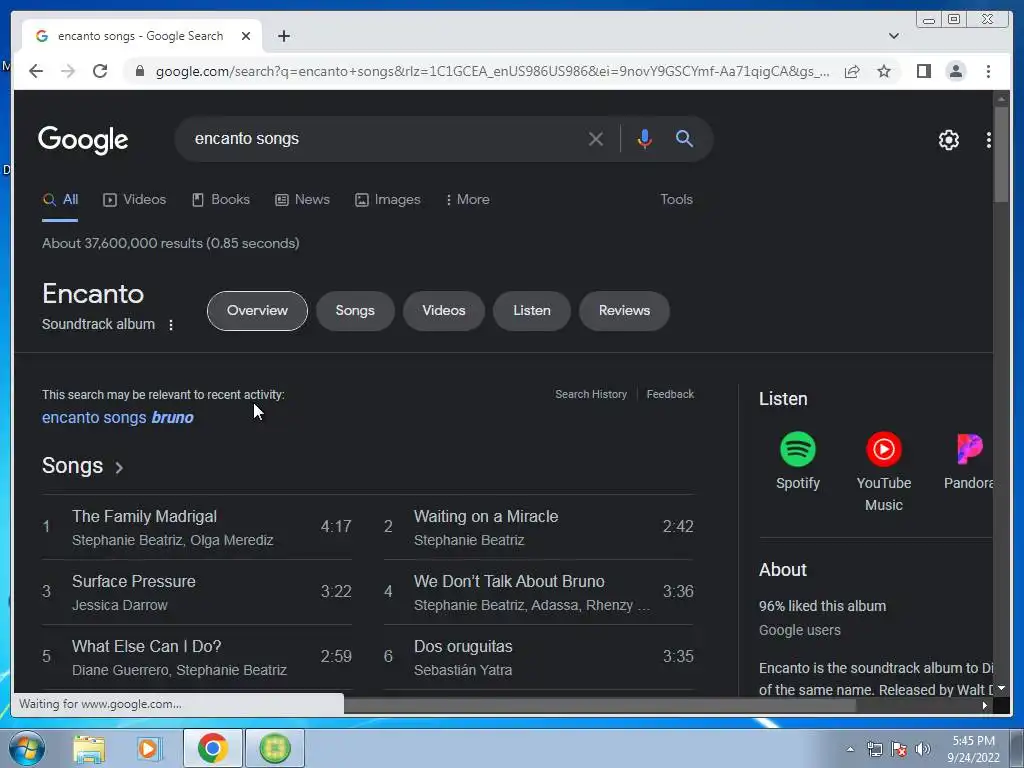1024x768 pixels.
Task: Close the encanto songs tab
Action: click(246, 36)
